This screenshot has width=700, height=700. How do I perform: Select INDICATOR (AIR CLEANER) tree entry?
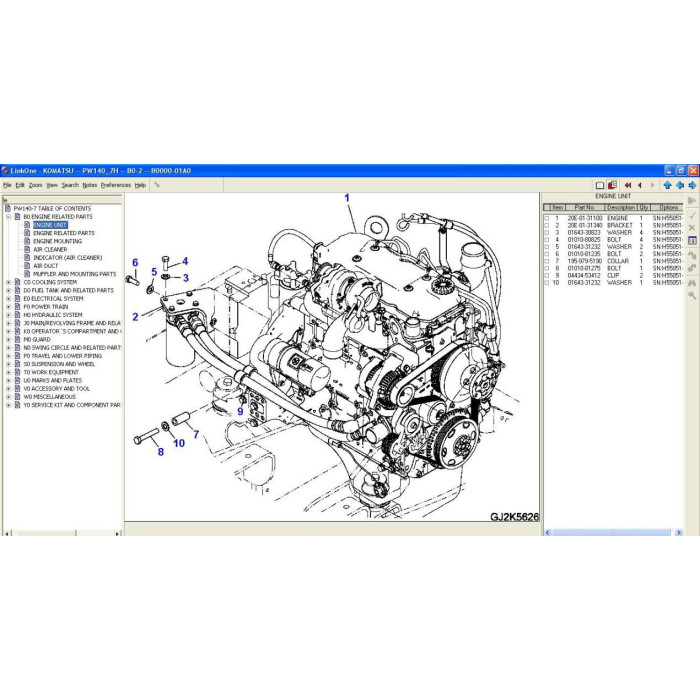click(67, 258)
